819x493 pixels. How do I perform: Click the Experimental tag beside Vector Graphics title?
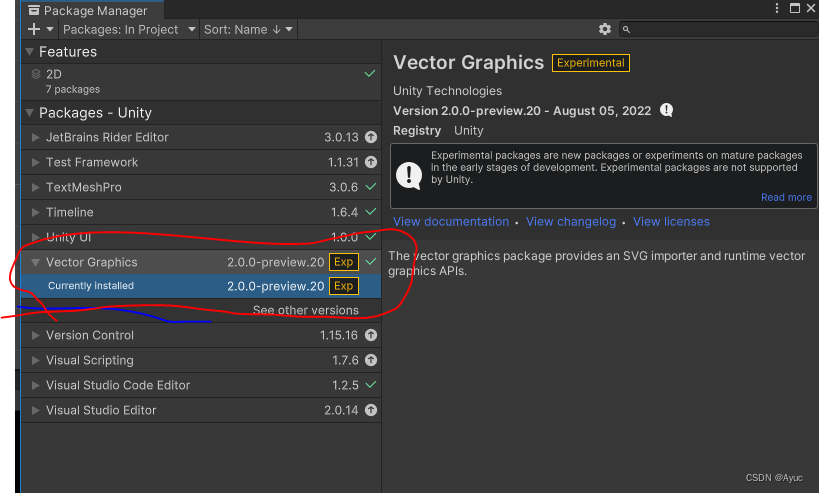tap(591, 63)
